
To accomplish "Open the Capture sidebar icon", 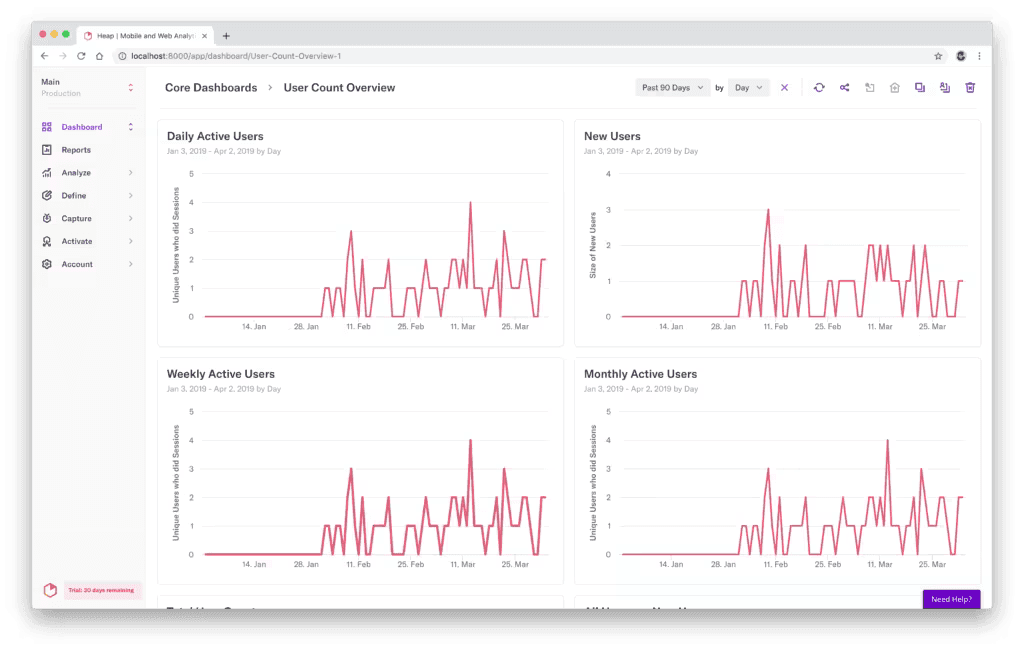I will click(47, 218).
